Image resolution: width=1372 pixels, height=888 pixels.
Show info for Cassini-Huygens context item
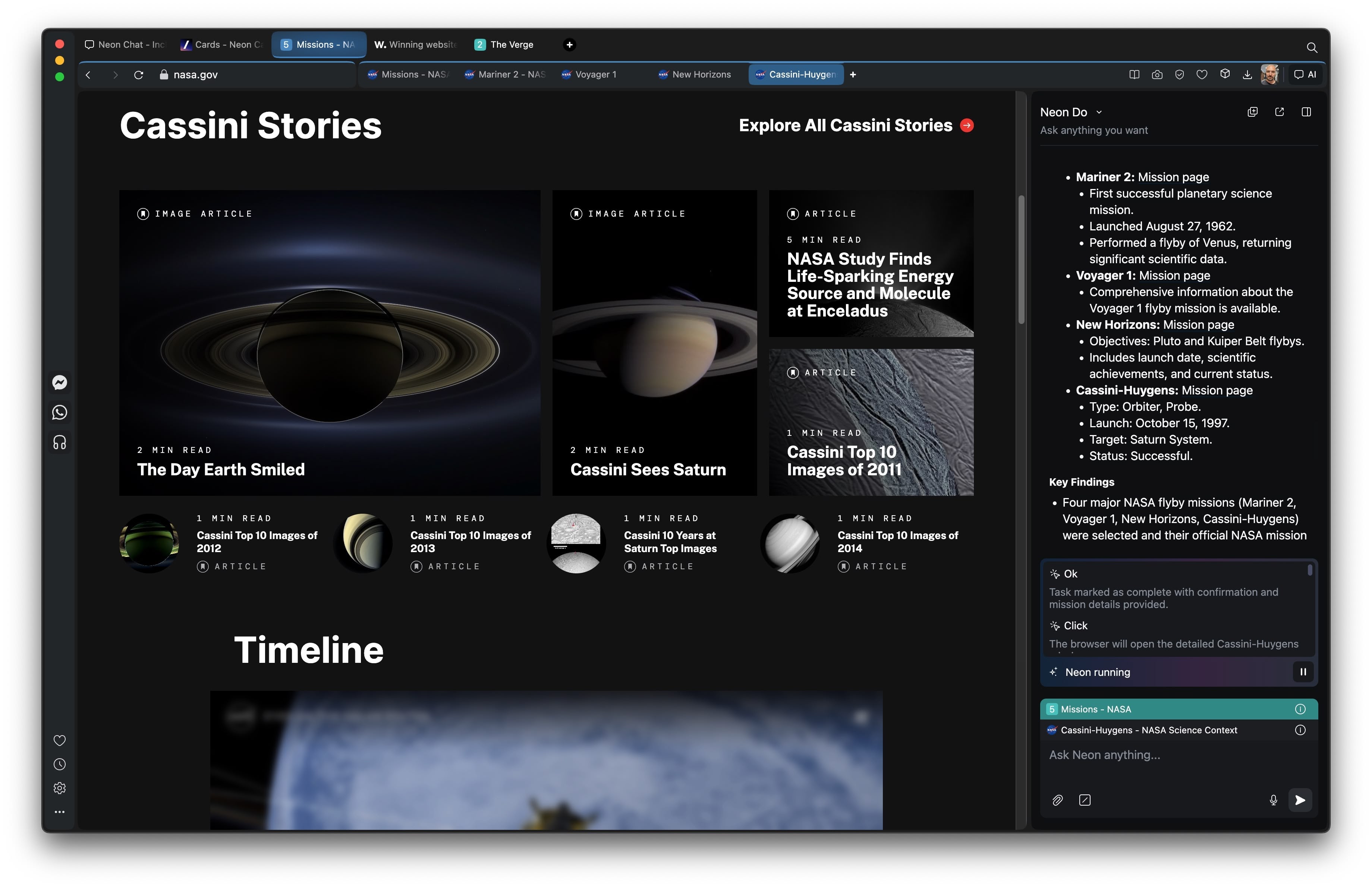1300,730
